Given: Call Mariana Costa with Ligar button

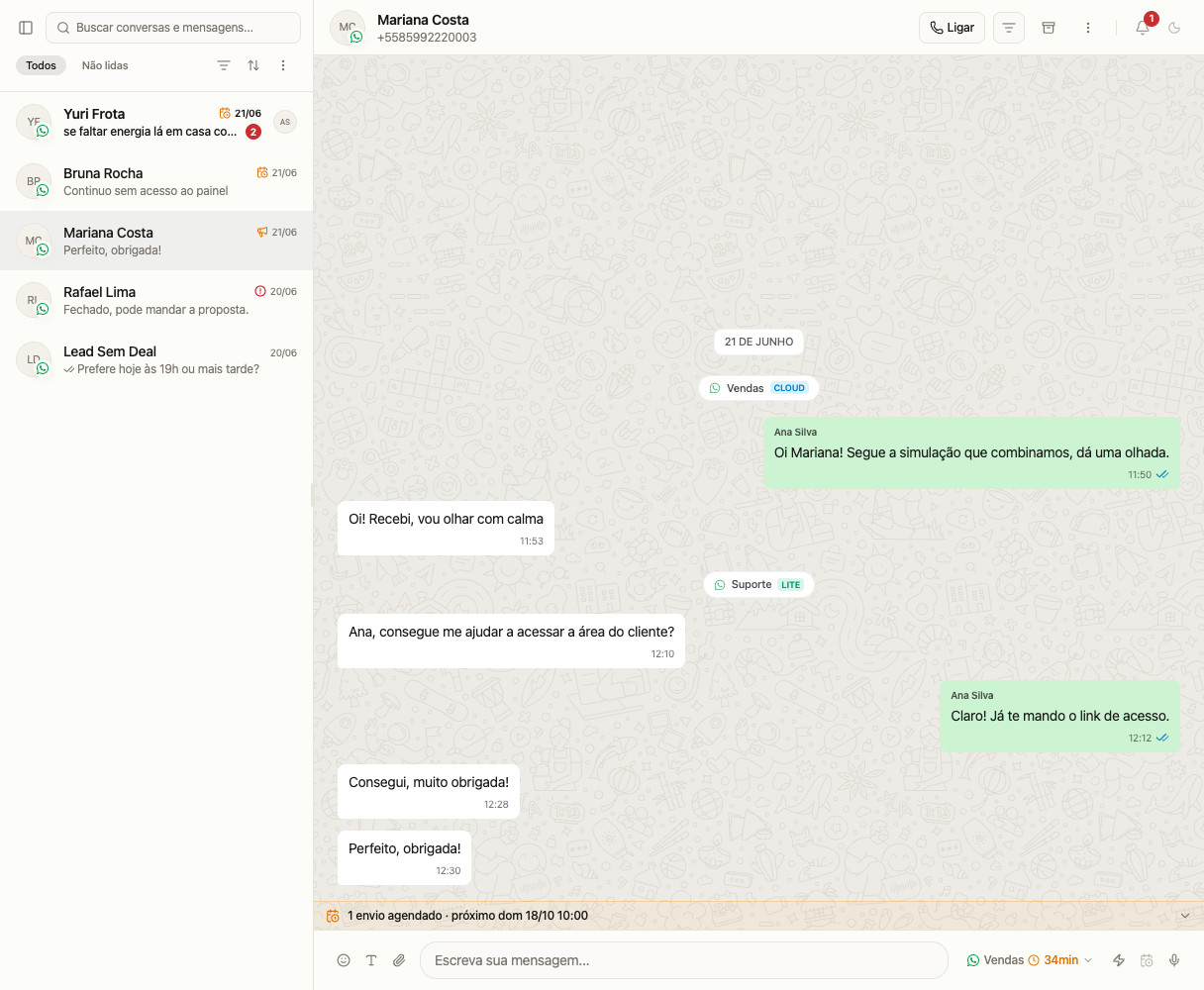Looking at the screenshot, I should click(953, 28).
